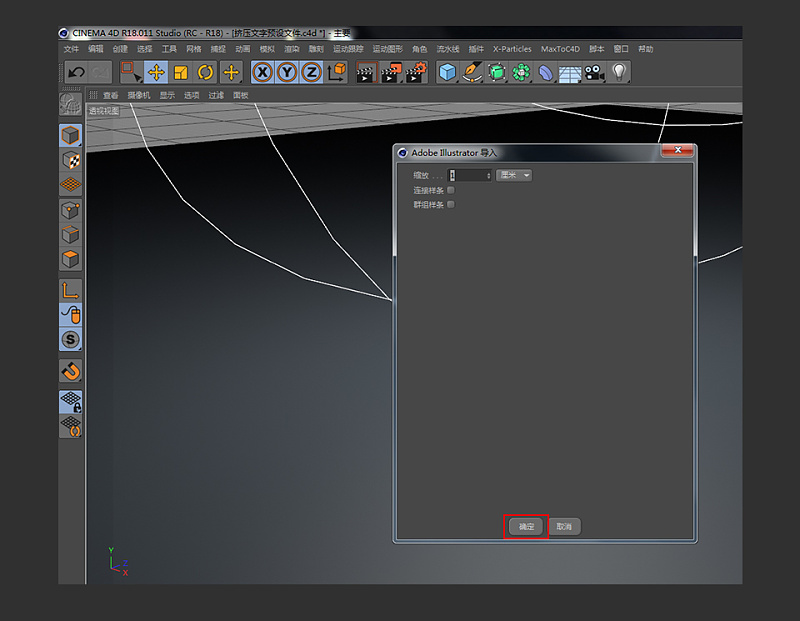
Task: Click the Camera object icon
Action: click(595, 72)
